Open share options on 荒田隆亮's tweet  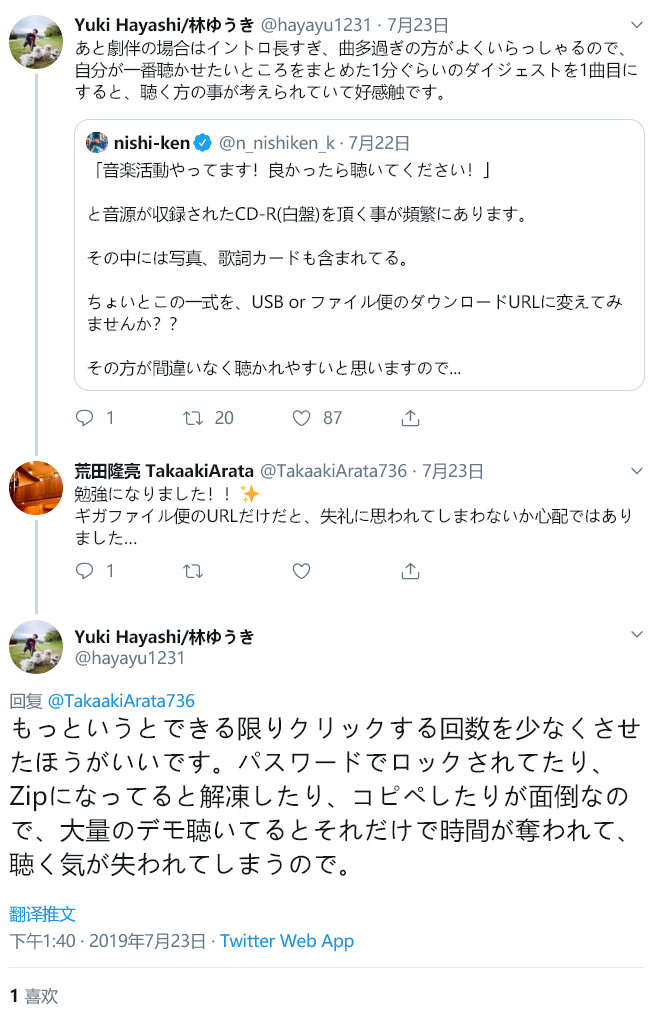click(x=410, y=570)
